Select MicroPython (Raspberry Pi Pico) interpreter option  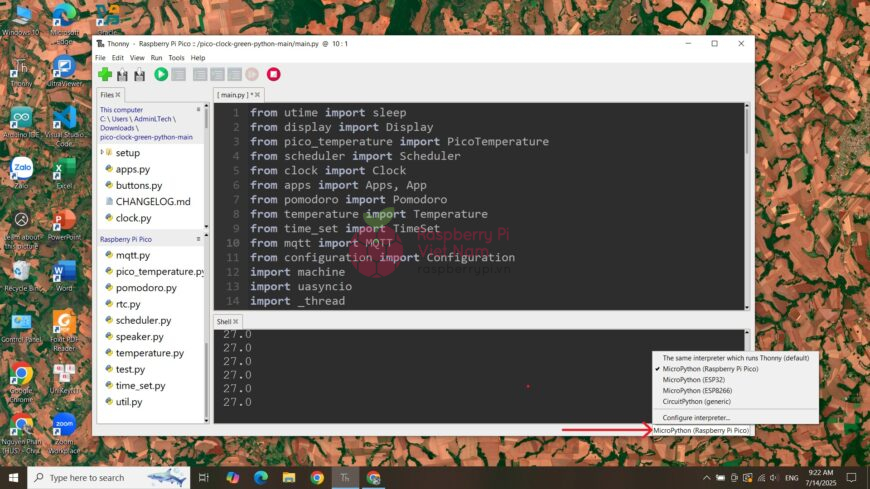coord(710,369)
